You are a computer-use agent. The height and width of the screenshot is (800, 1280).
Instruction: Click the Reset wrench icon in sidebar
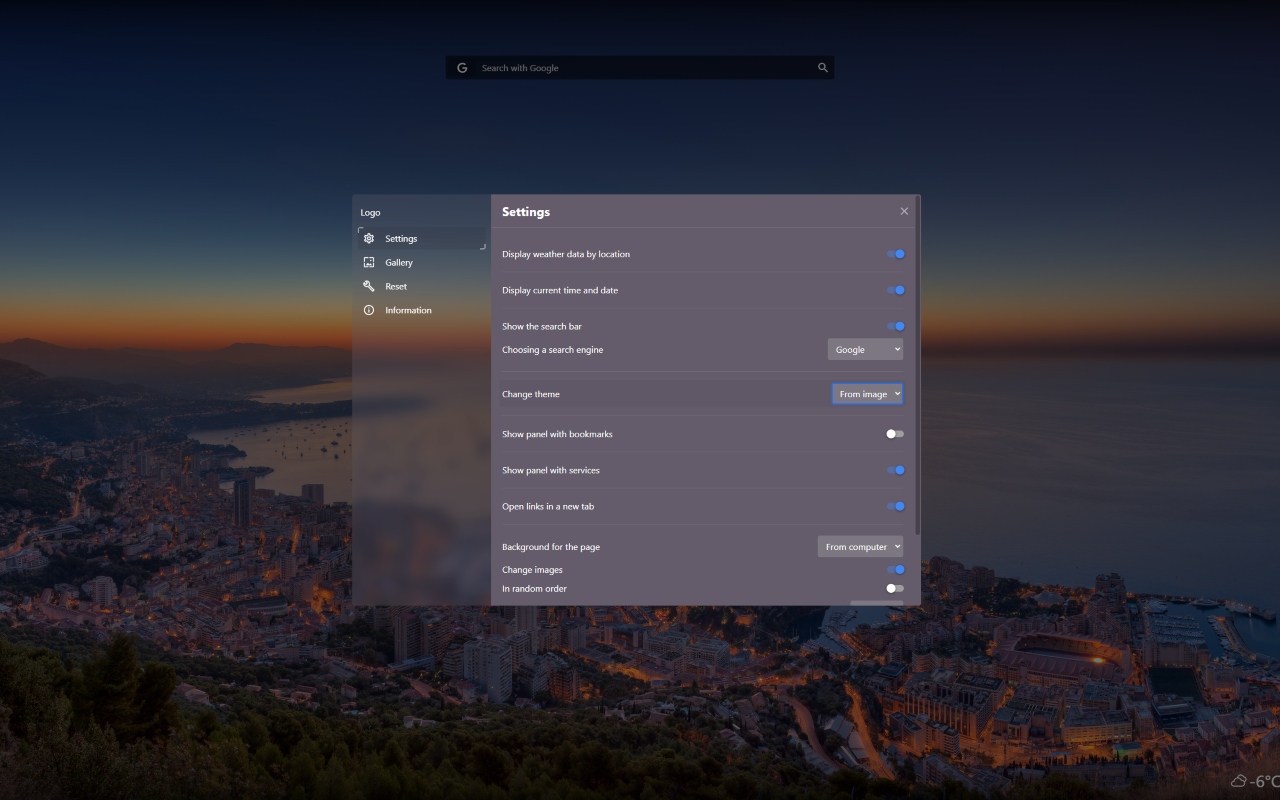[x=369, y=287]
